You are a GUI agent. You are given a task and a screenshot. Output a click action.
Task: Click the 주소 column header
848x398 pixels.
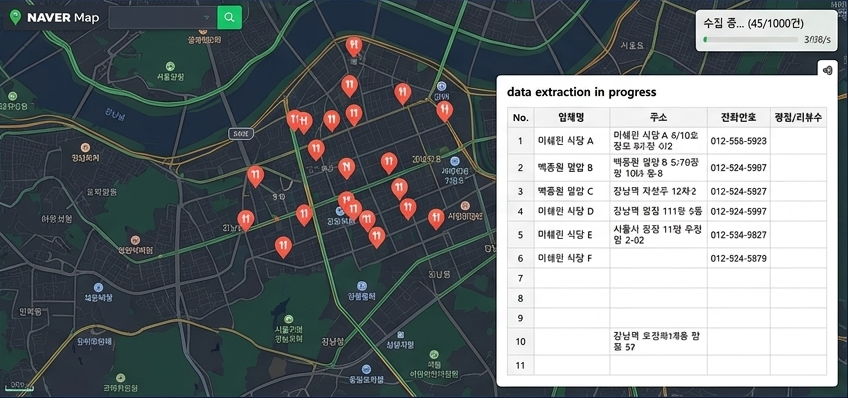(658, 117)
